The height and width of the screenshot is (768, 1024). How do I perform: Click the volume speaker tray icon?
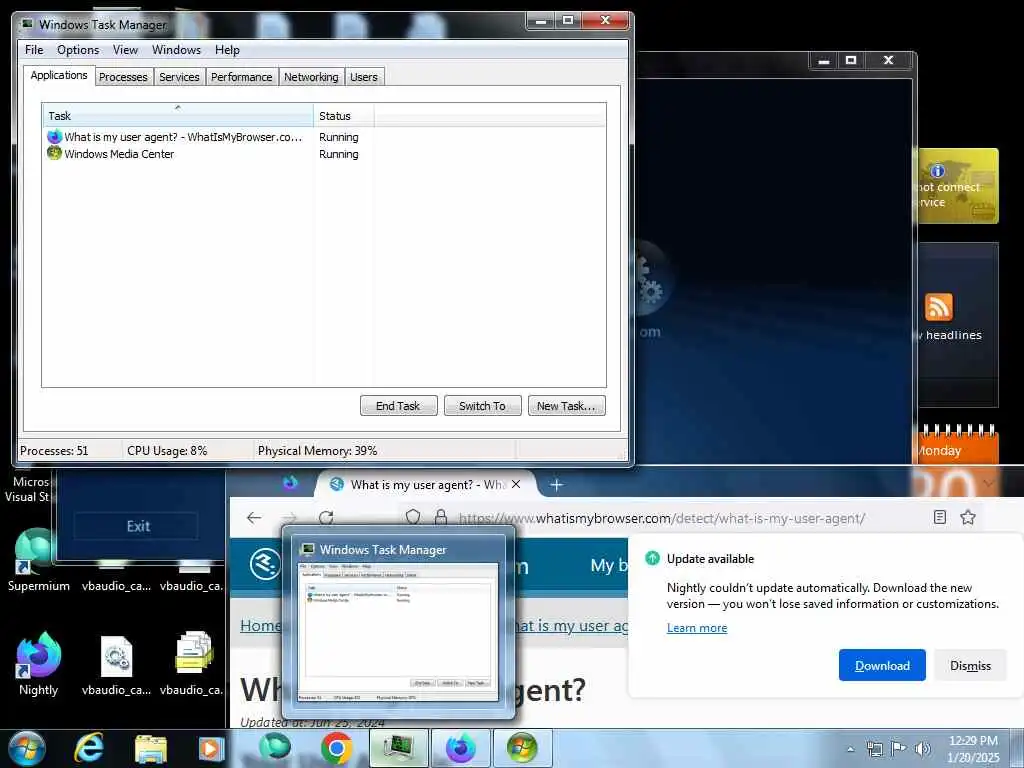click(923, 748)
